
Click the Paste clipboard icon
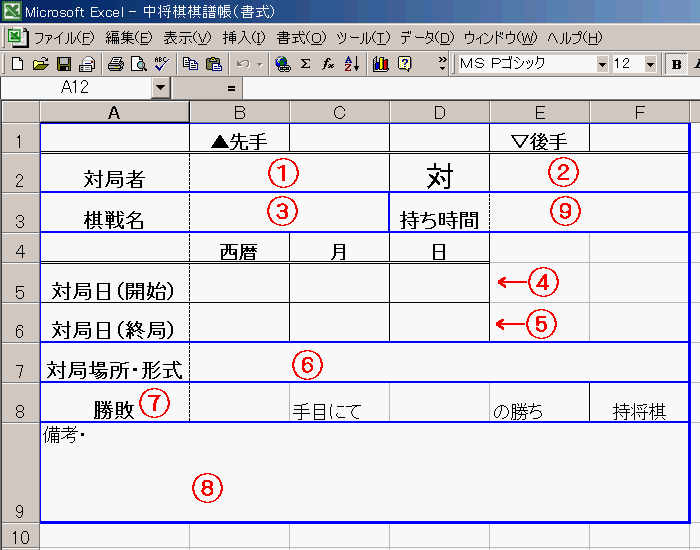(214, 64)
